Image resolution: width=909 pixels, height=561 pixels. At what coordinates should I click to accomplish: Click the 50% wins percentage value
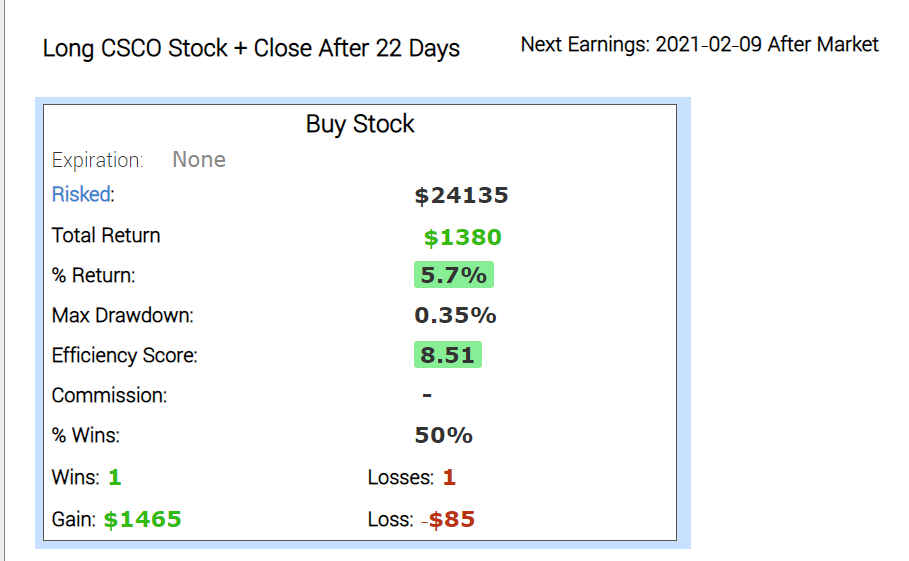[443, 436]
